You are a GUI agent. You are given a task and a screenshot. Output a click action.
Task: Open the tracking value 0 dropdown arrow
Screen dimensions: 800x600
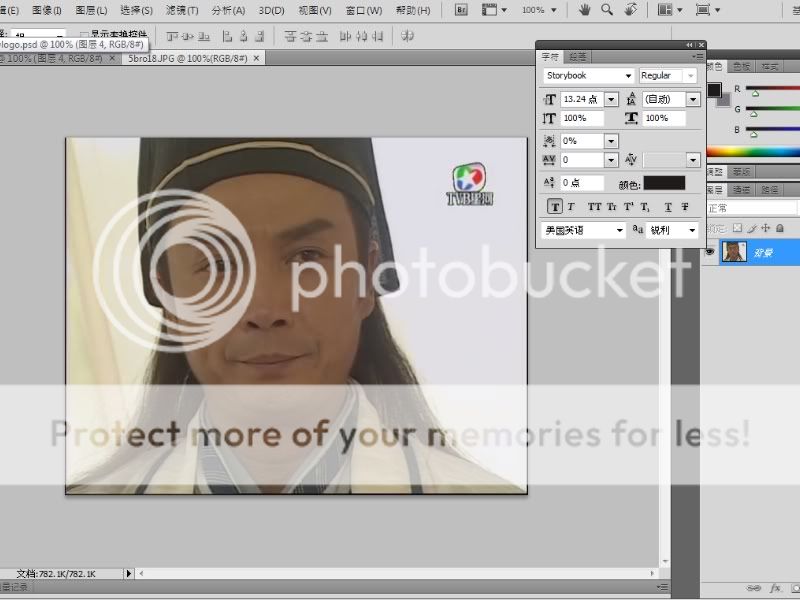[611, 160]
